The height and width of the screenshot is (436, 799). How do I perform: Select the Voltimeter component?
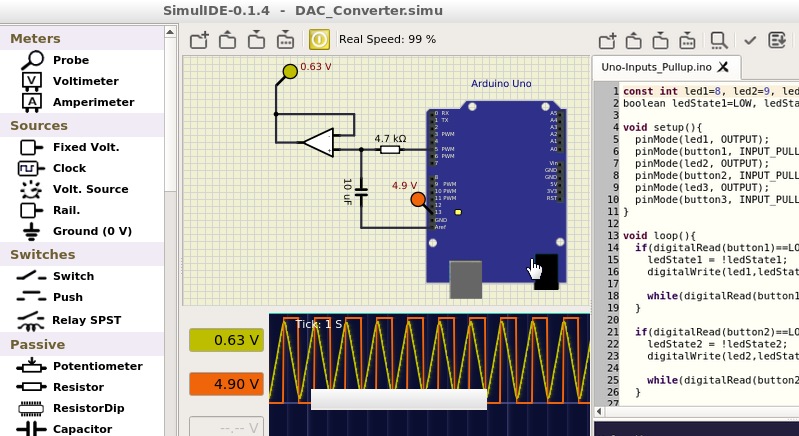[70, 81]
